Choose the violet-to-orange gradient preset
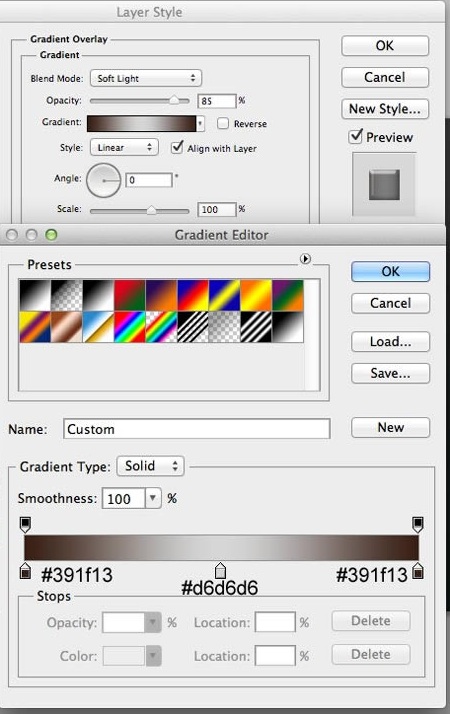This screenshot has height=714, width=450. point(161,295)
